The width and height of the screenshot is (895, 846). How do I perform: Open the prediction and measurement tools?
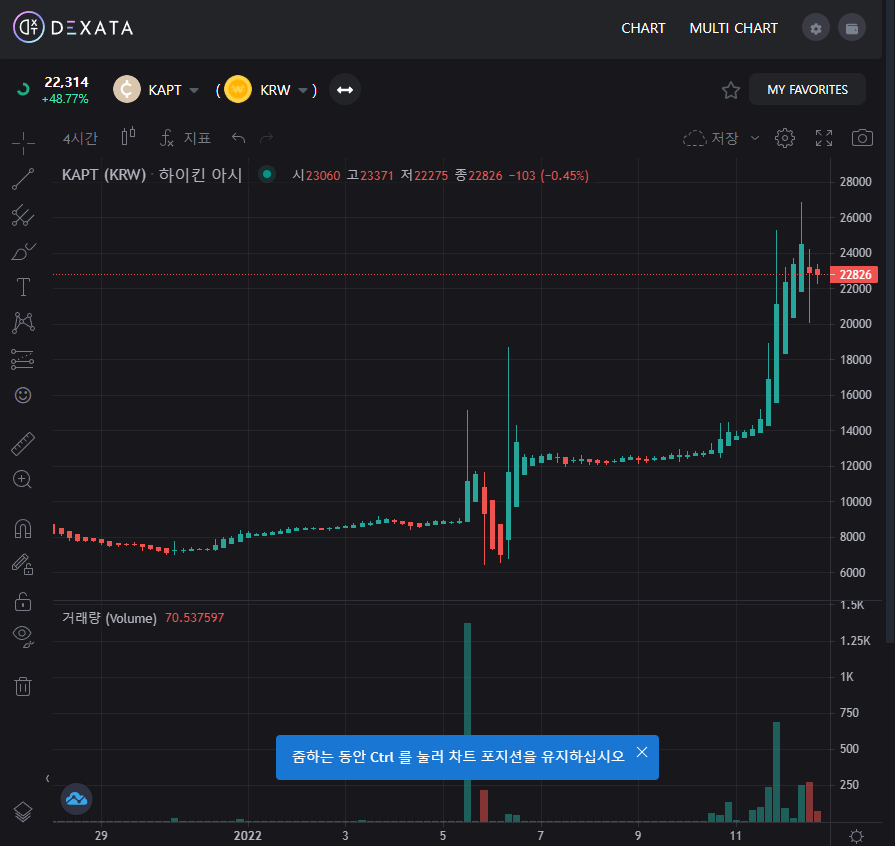(23, 360)
